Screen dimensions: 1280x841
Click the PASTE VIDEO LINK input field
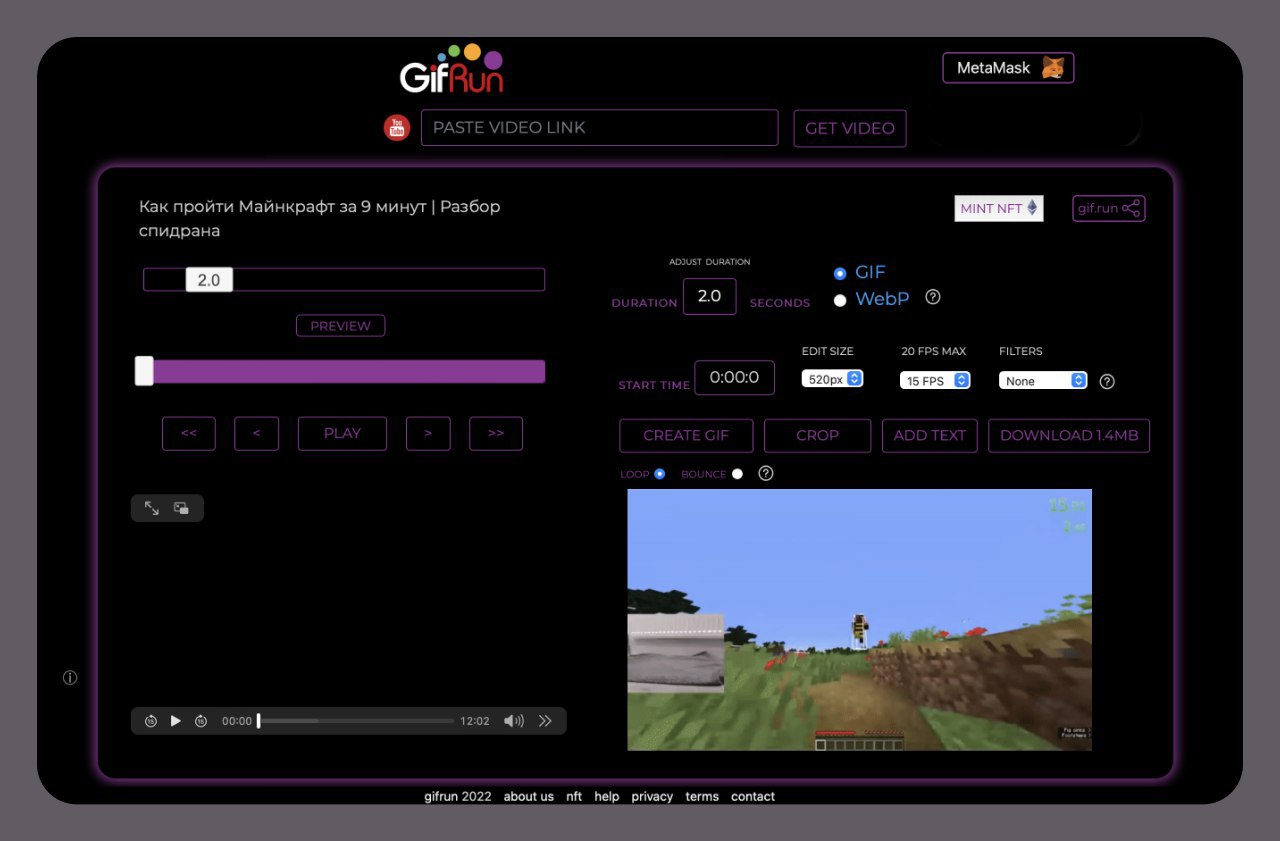pos(599,128)
